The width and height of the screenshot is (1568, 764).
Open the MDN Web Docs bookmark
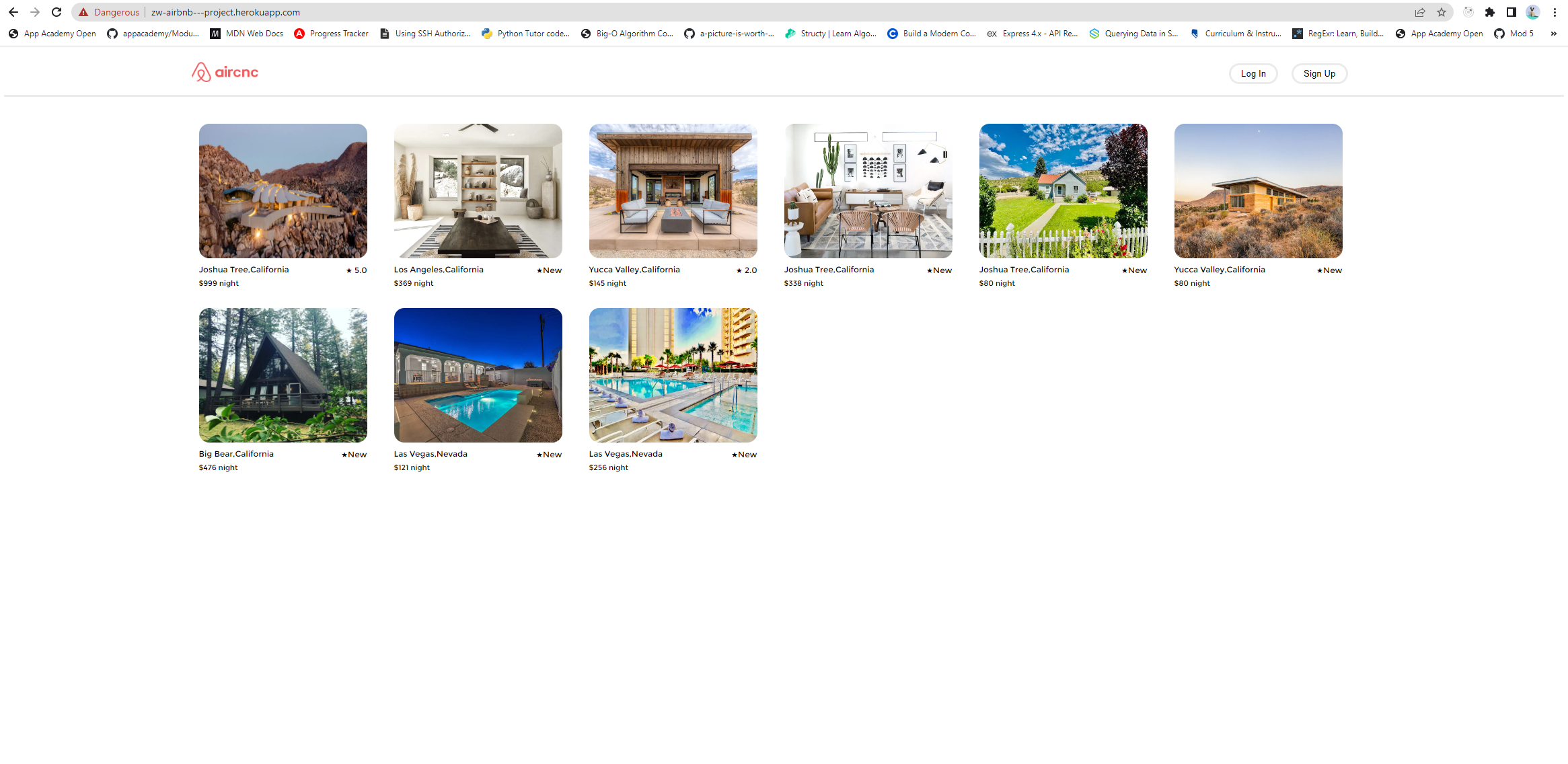[247, 34]
